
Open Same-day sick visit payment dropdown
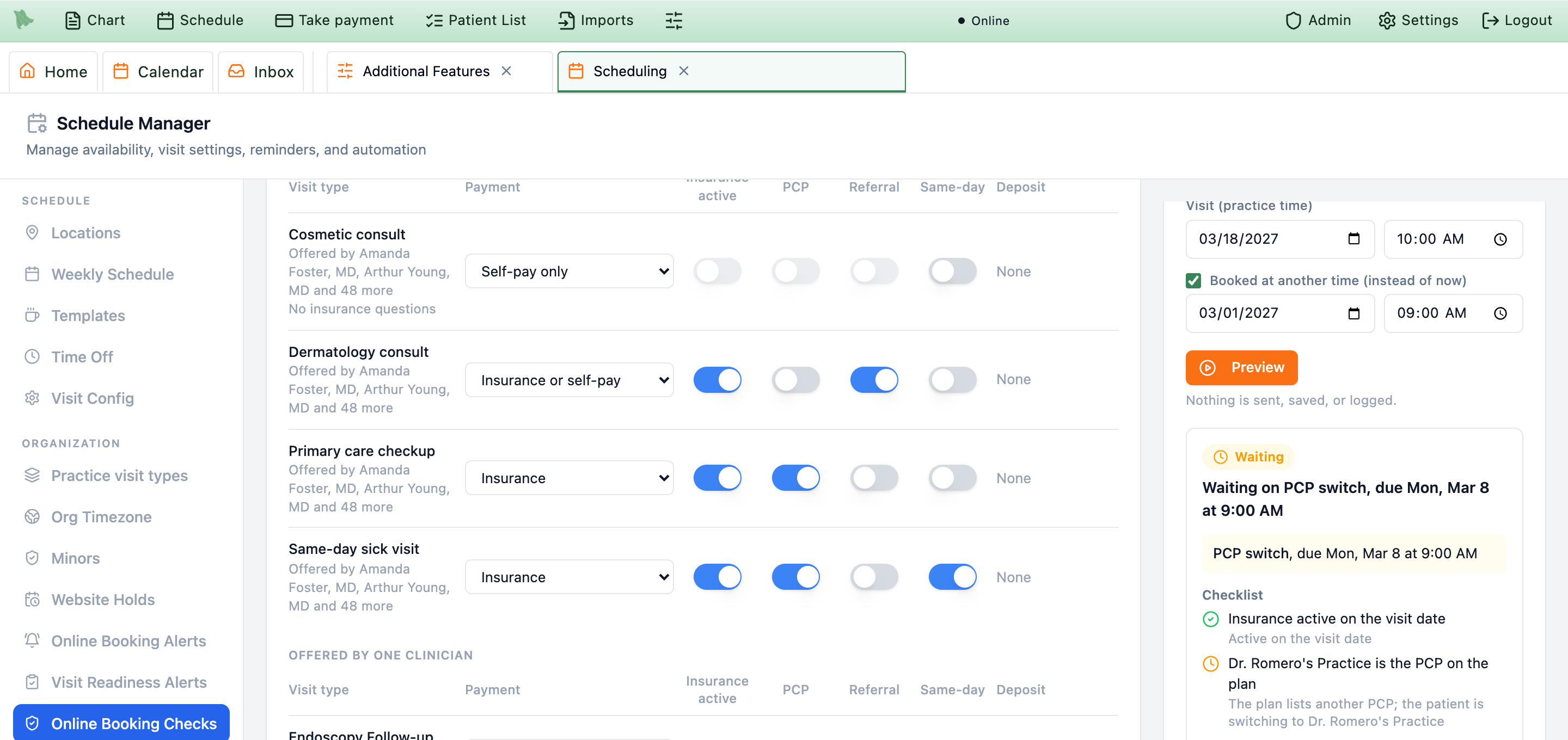point(569,576)
